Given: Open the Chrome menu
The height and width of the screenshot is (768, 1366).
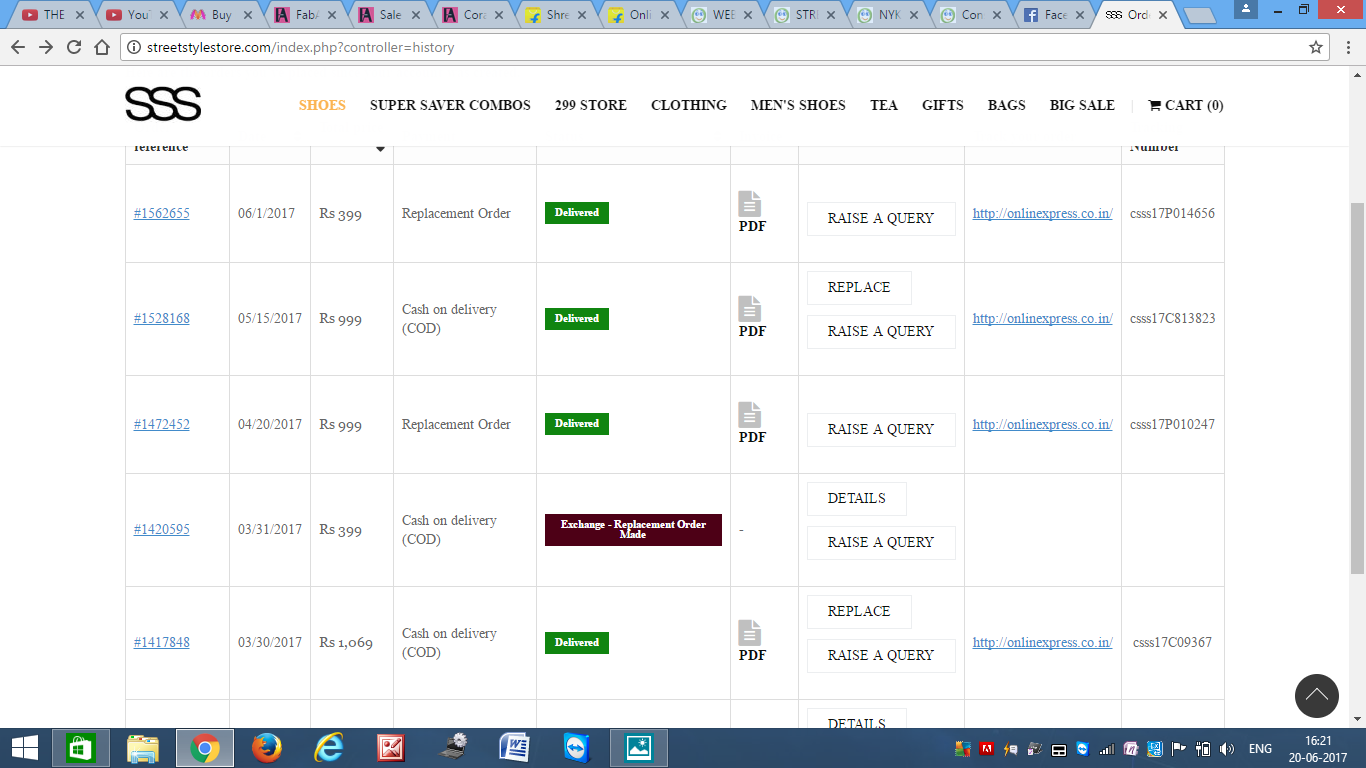Looking at the screenshot, I should tap(1345, 47).
